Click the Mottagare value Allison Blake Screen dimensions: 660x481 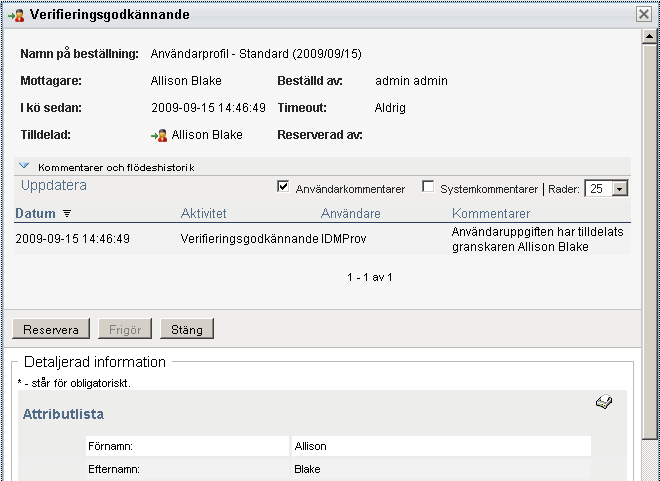tap(186, 81)
